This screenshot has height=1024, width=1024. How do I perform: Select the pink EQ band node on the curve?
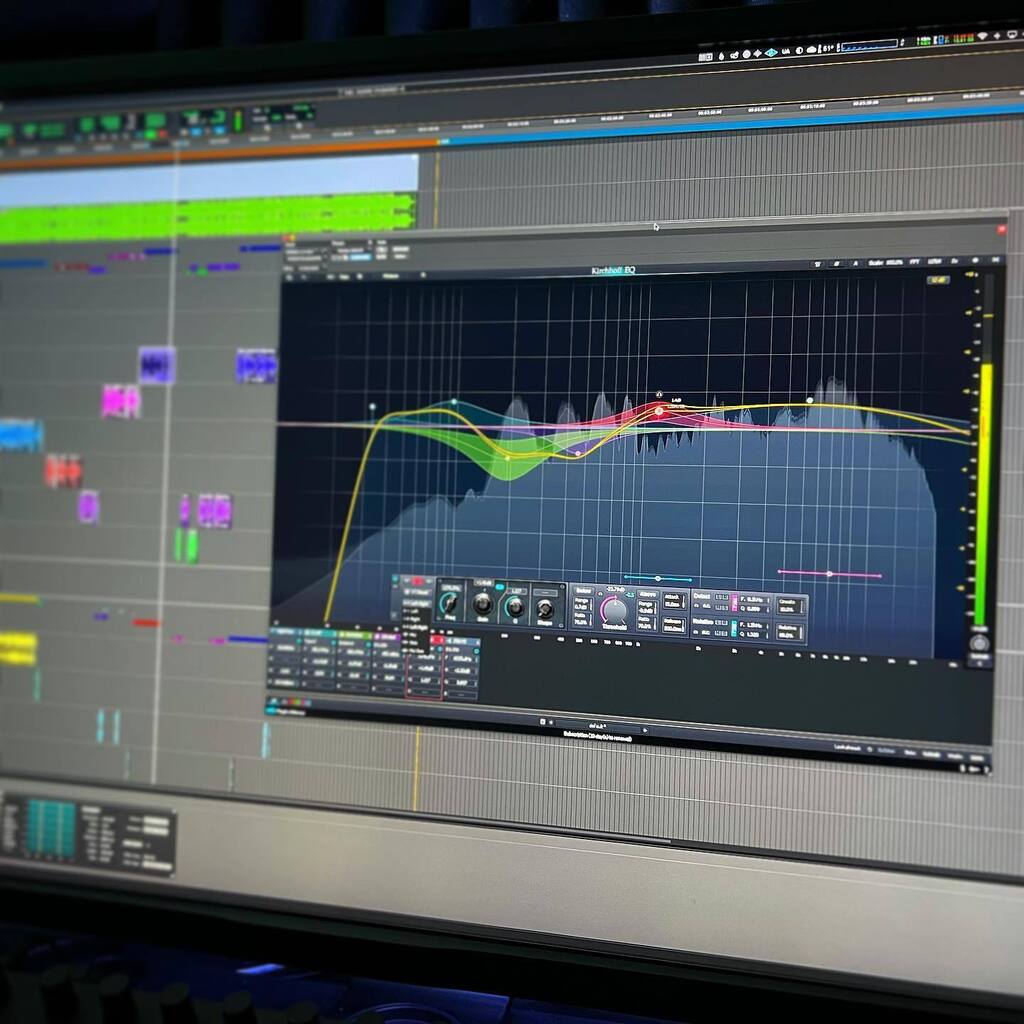577,453
